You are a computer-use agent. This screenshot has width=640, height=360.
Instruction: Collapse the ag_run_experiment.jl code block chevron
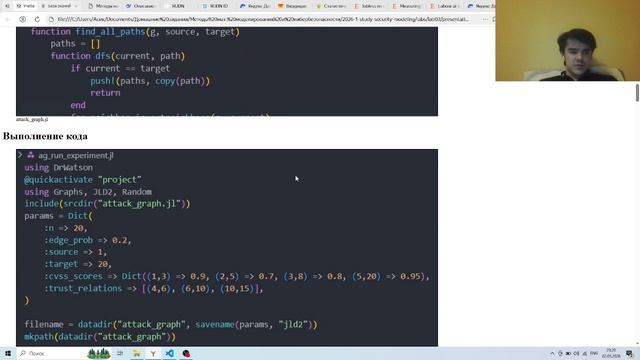click(20, 155)
